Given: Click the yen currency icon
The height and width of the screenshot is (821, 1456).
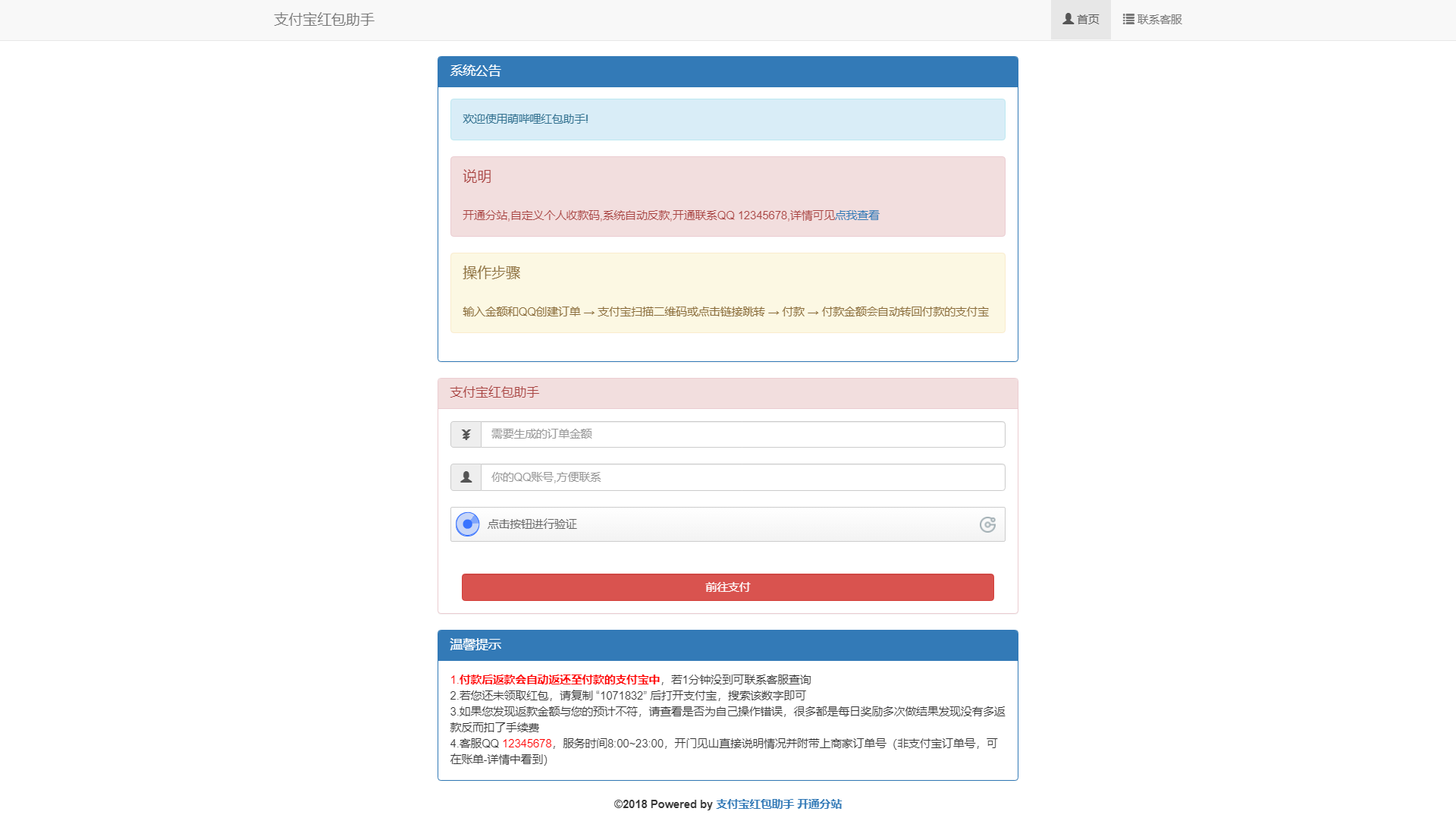Looking at the screenshot, I should (x=466, y=435).
